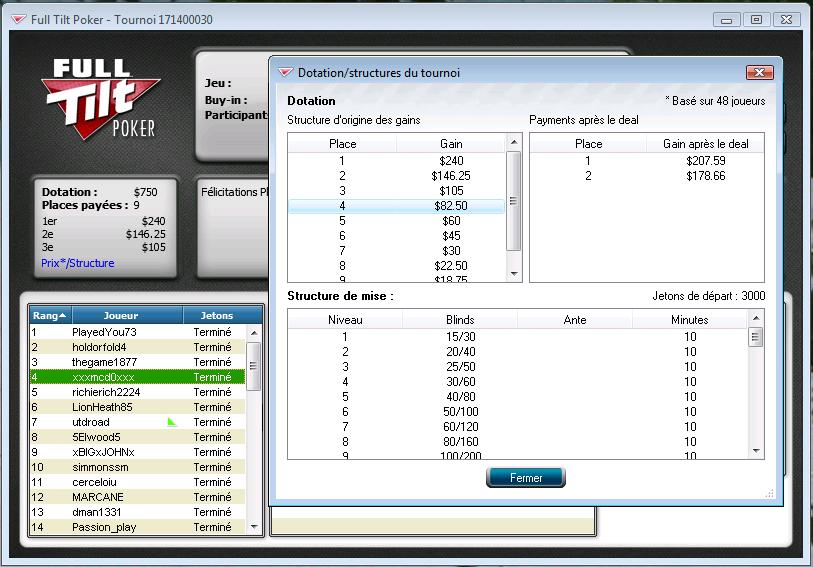Screen dimensions: 813x567
Task: Sort player list by Jetons header
Action: coord(222,315)
